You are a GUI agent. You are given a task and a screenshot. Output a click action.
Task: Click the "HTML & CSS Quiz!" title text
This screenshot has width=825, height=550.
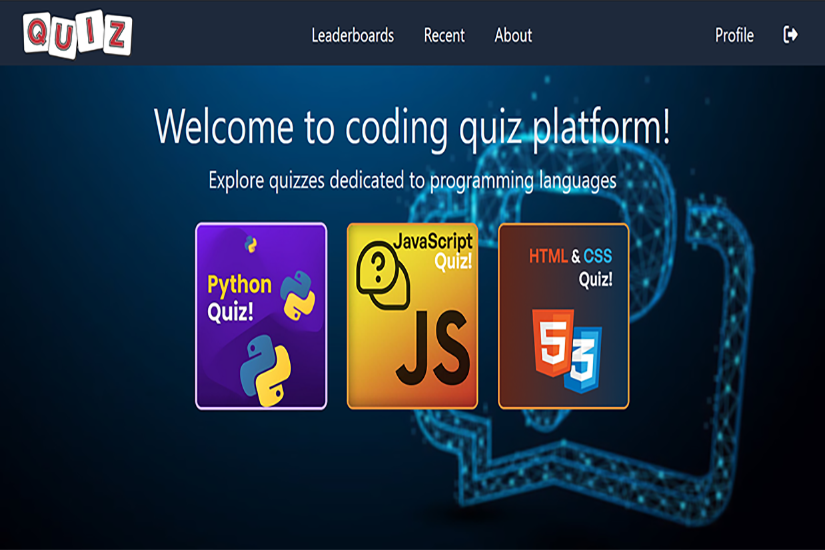[x=571, y=267]
